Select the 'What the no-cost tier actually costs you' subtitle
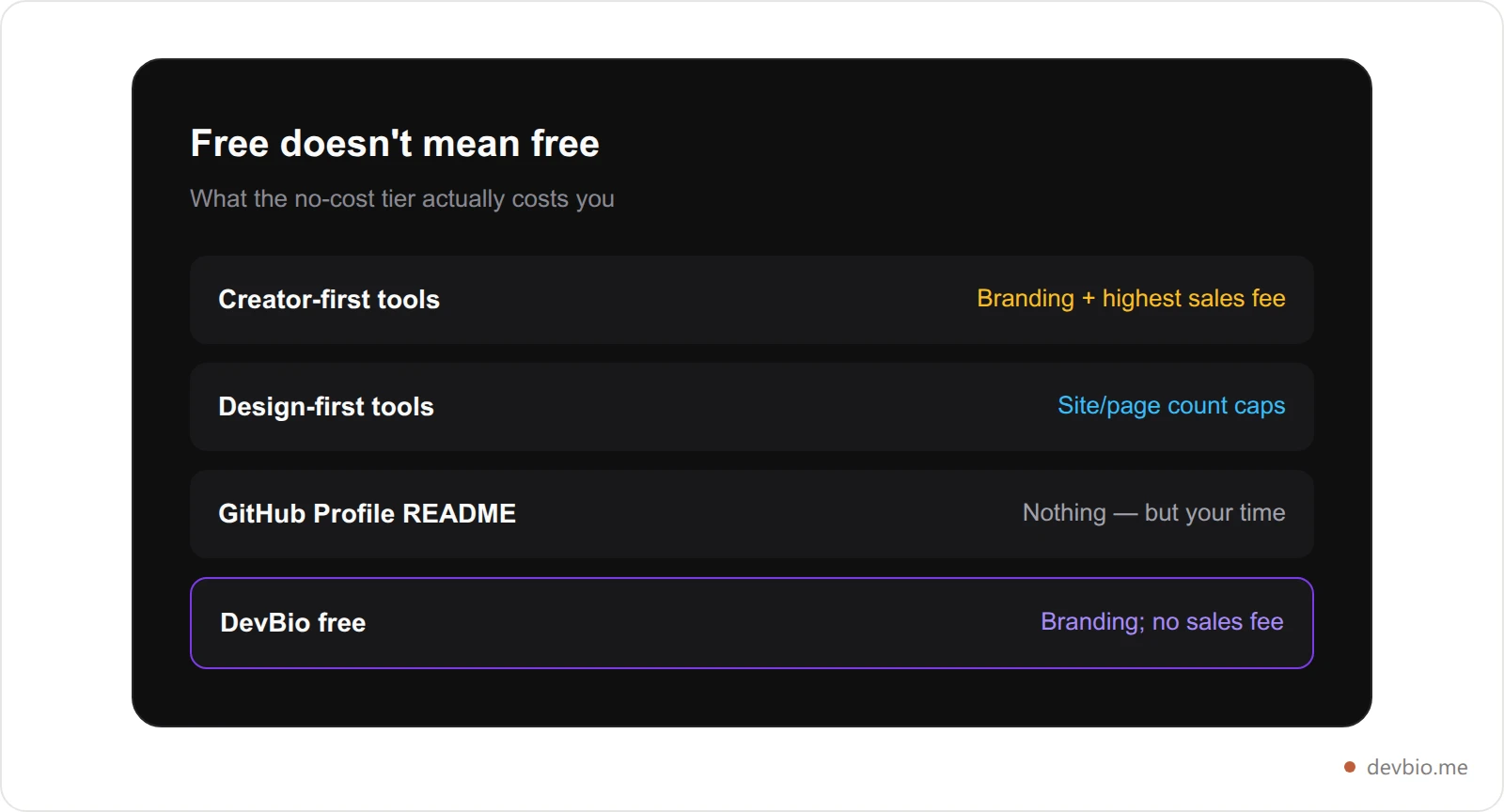The width and height of the screenshot is (1504, 812). tap(402, 199)
